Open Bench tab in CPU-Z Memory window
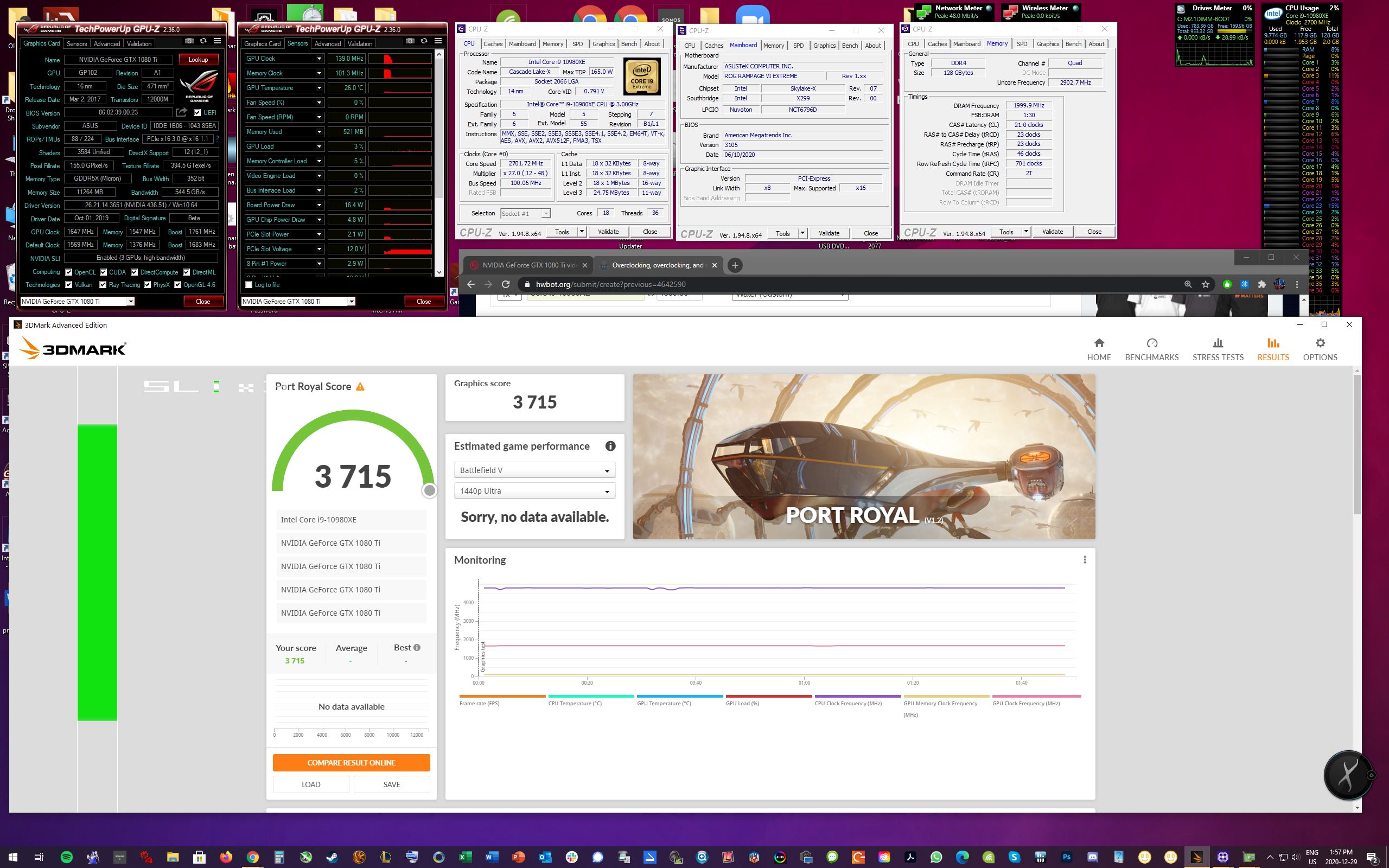 [1073, 43]
